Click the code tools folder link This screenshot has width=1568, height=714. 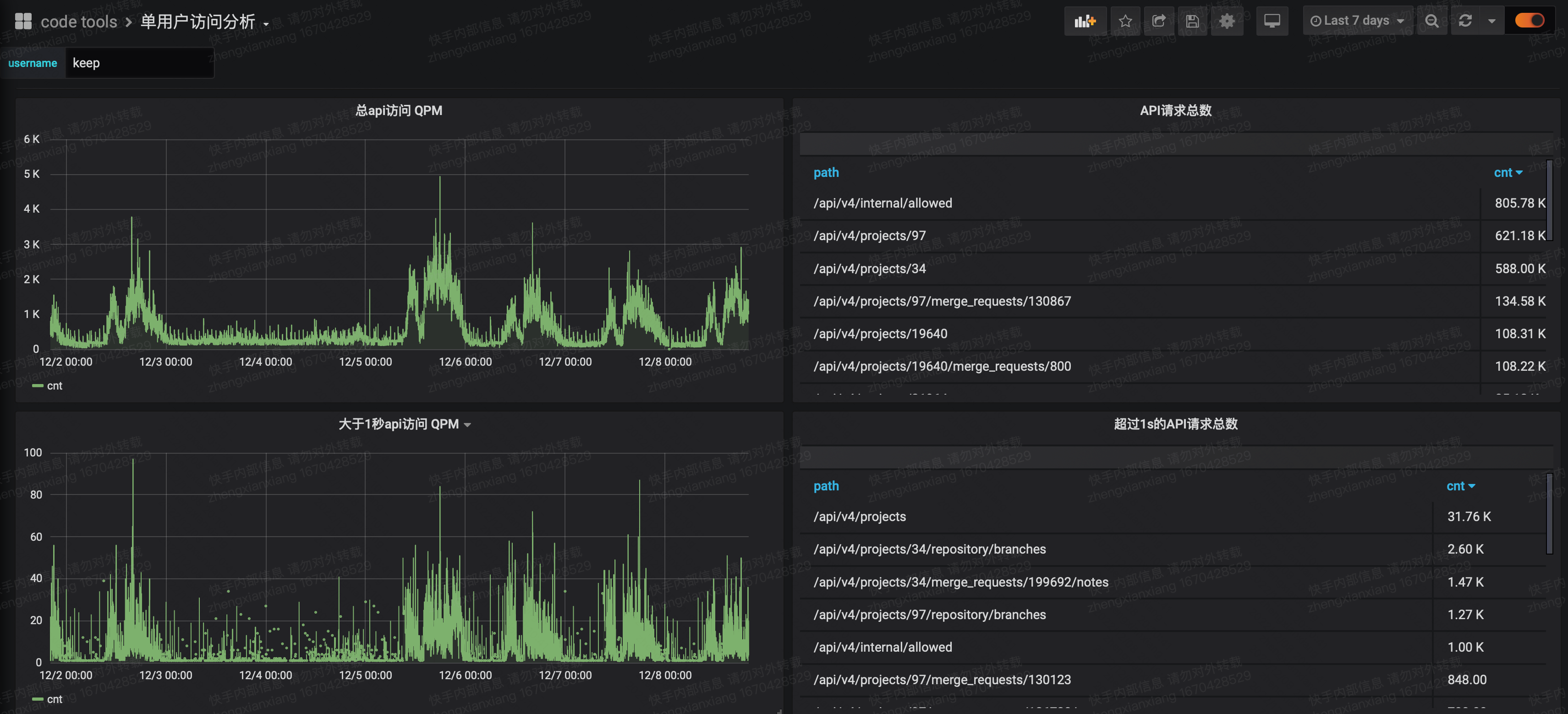(78, 22)
